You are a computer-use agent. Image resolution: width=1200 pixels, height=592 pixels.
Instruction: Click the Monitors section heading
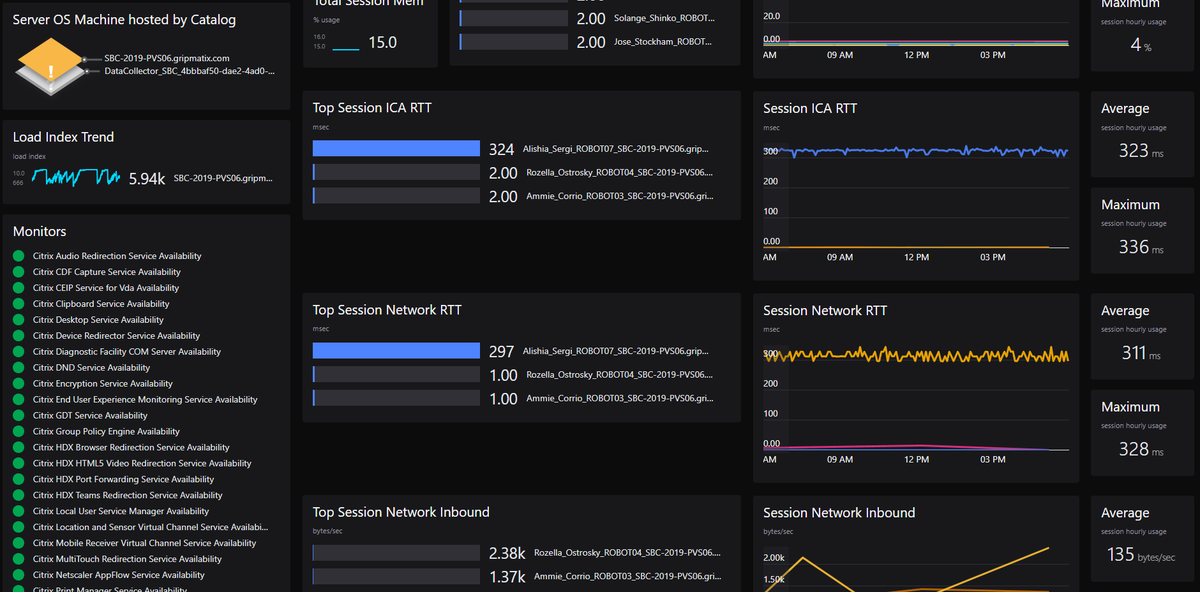pyautogui.click(x=40, y=231)
